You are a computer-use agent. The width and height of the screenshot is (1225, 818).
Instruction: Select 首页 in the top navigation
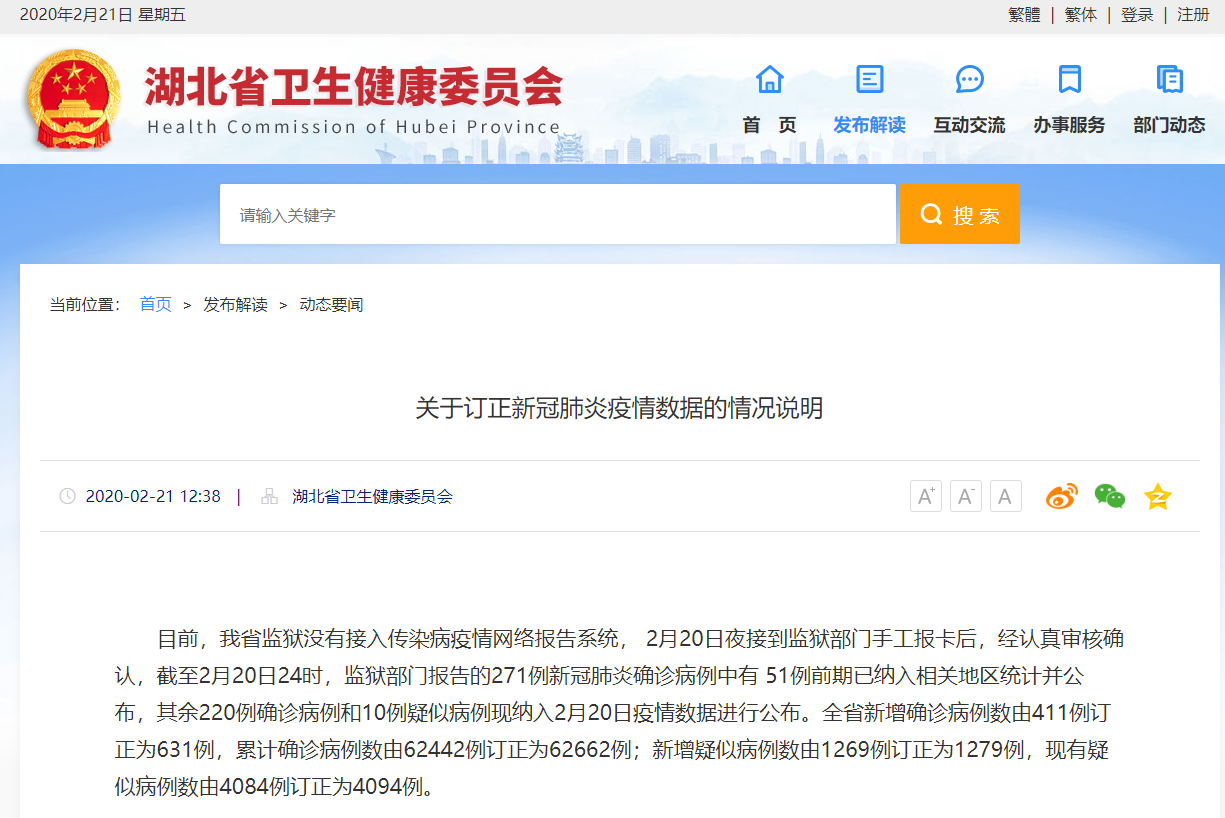pyautogui.click(x=769, y=125)
